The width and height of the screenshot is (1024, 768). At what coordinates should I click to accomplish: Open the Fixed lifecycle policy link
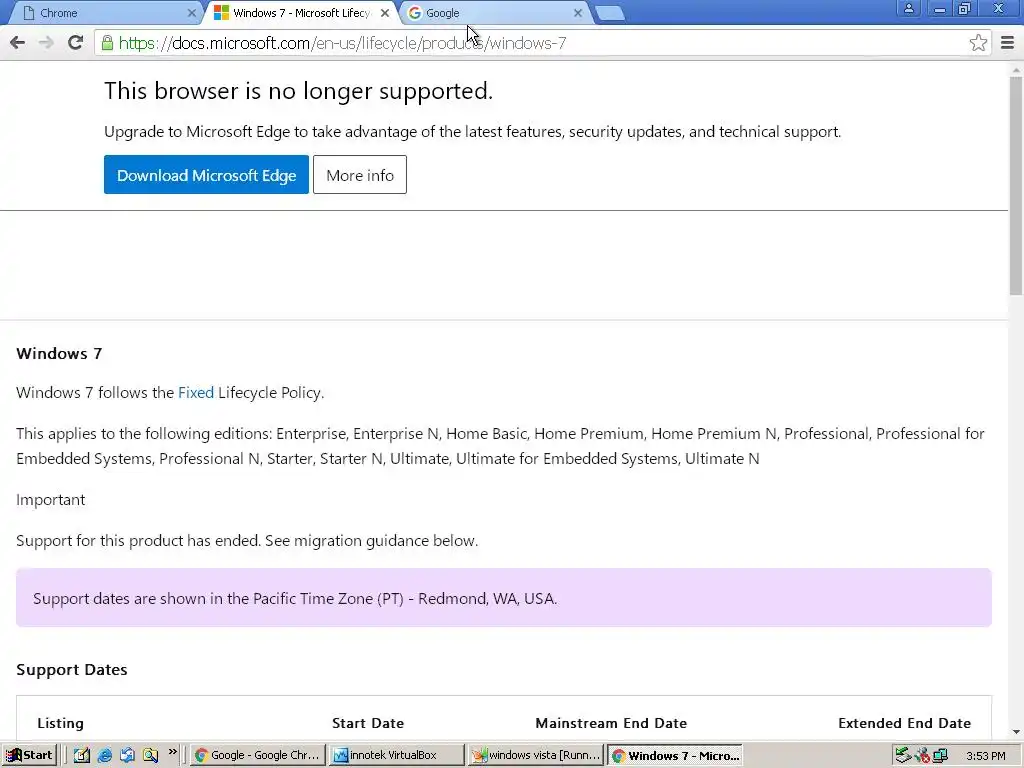point(196,392)
